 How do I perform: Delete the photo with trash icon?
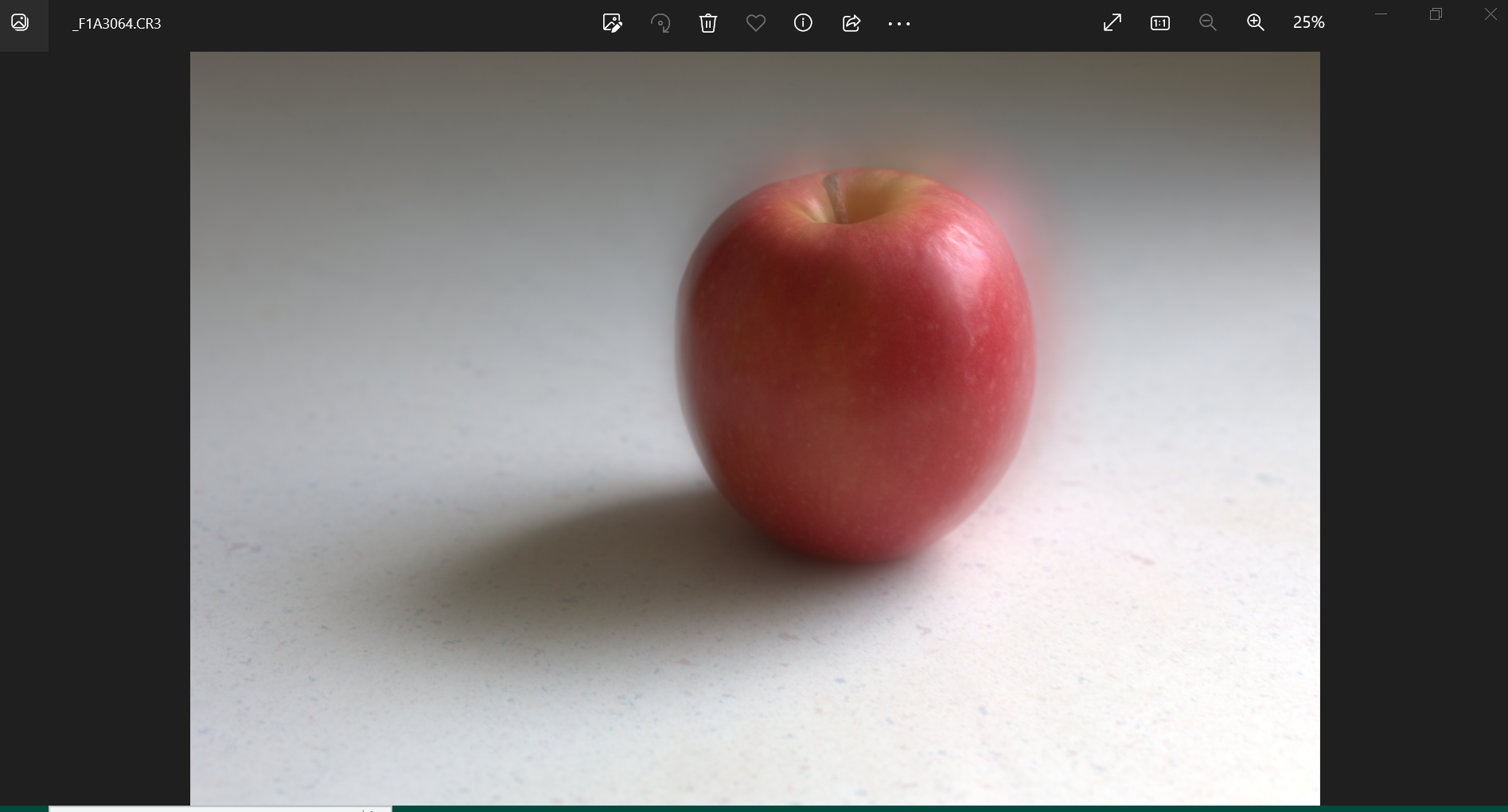coord(708,23)
